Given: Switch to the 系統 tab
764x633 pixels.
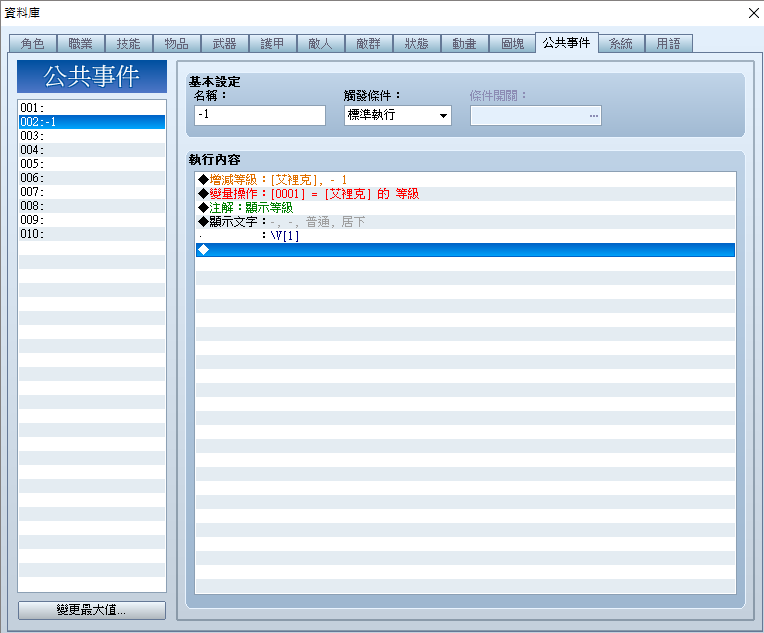Looking at the screenshot, I should pyautogui.click(x=621, y=43).
